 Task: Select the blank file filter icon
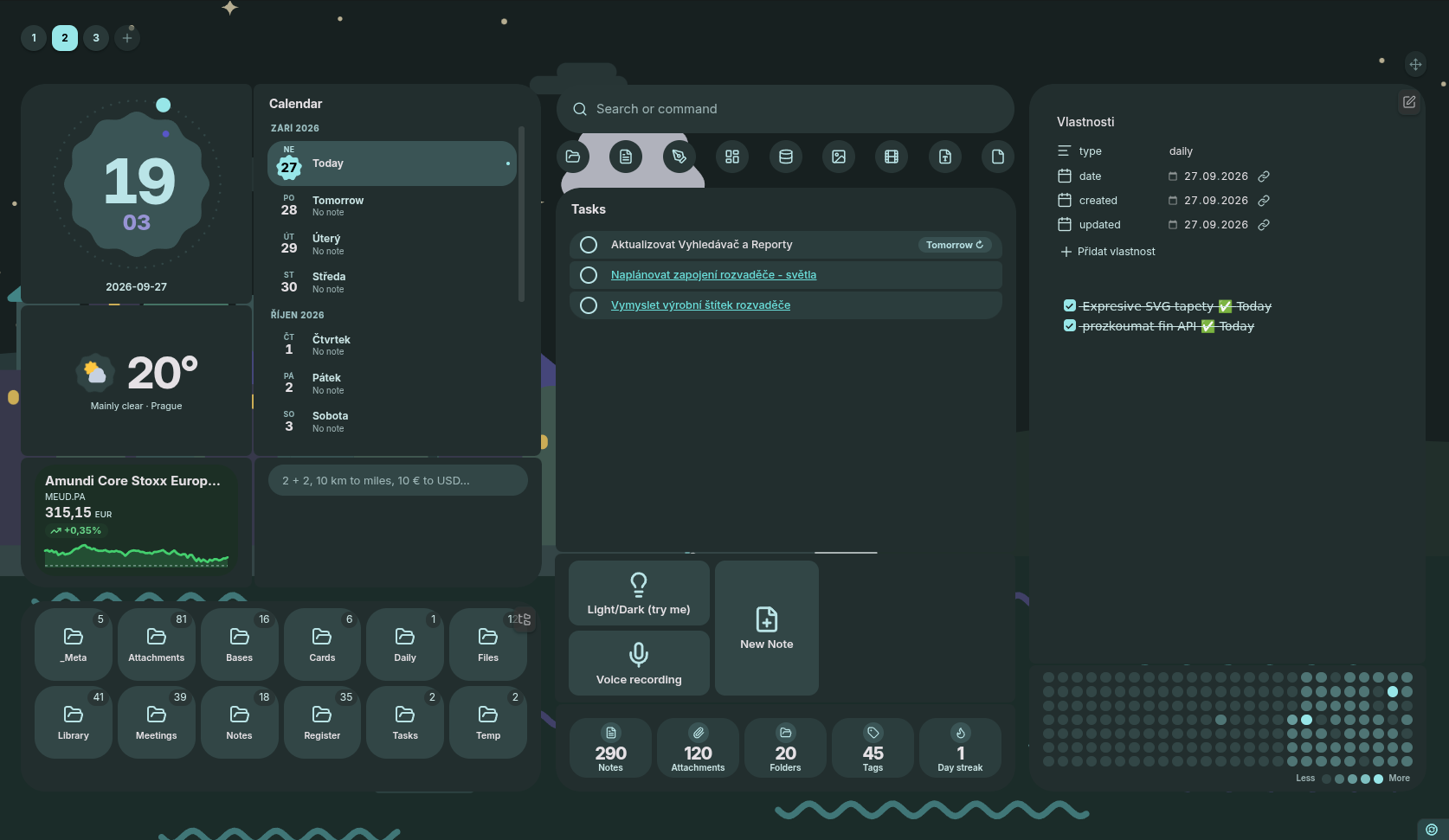click(x=998, y=157)
